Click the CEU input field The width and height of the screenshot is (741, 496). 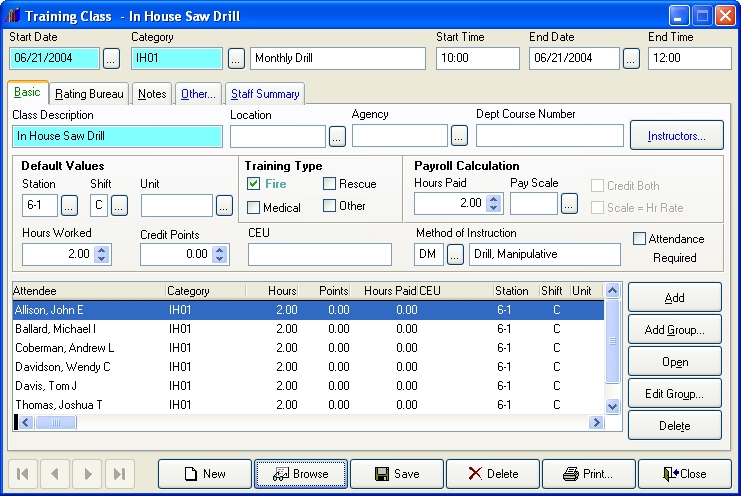pyautogui.click(x=320, y=255)
